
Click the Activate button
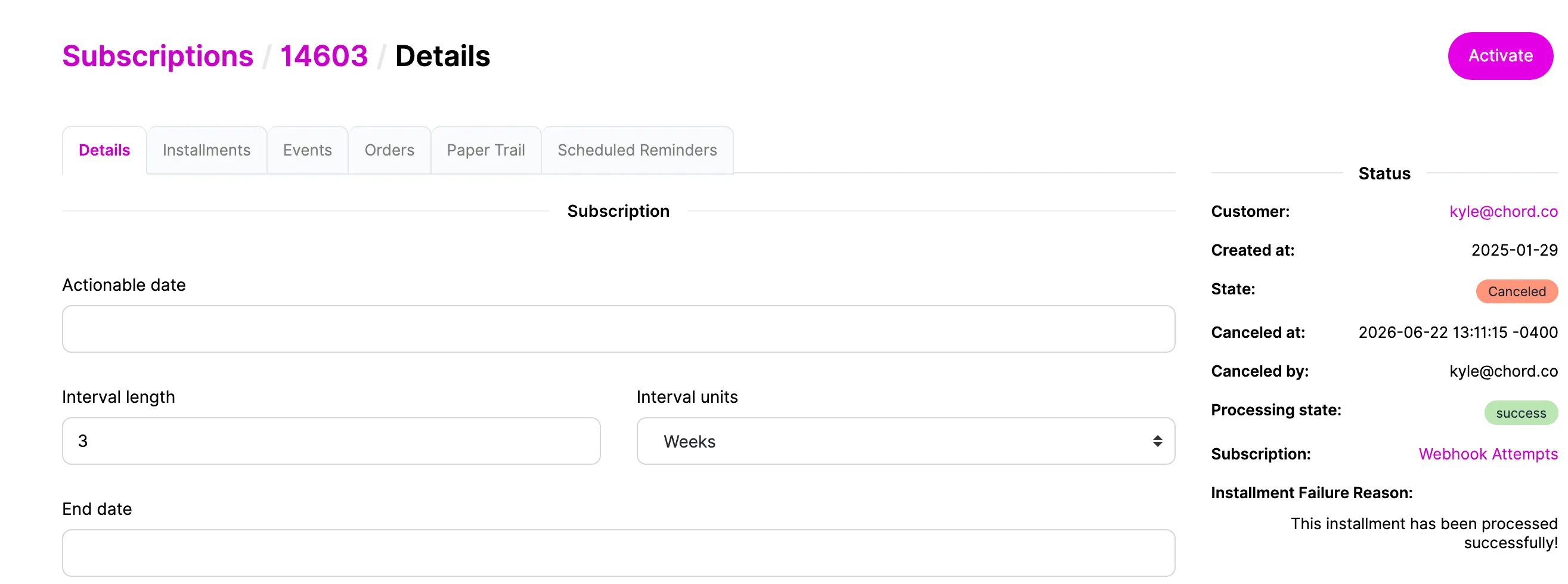(1500, 56)
